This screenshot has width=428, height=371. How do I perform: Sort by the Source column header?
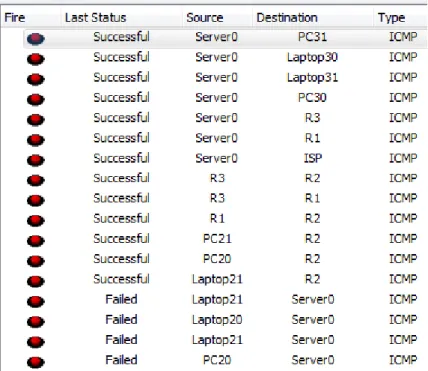pos(217,17)
